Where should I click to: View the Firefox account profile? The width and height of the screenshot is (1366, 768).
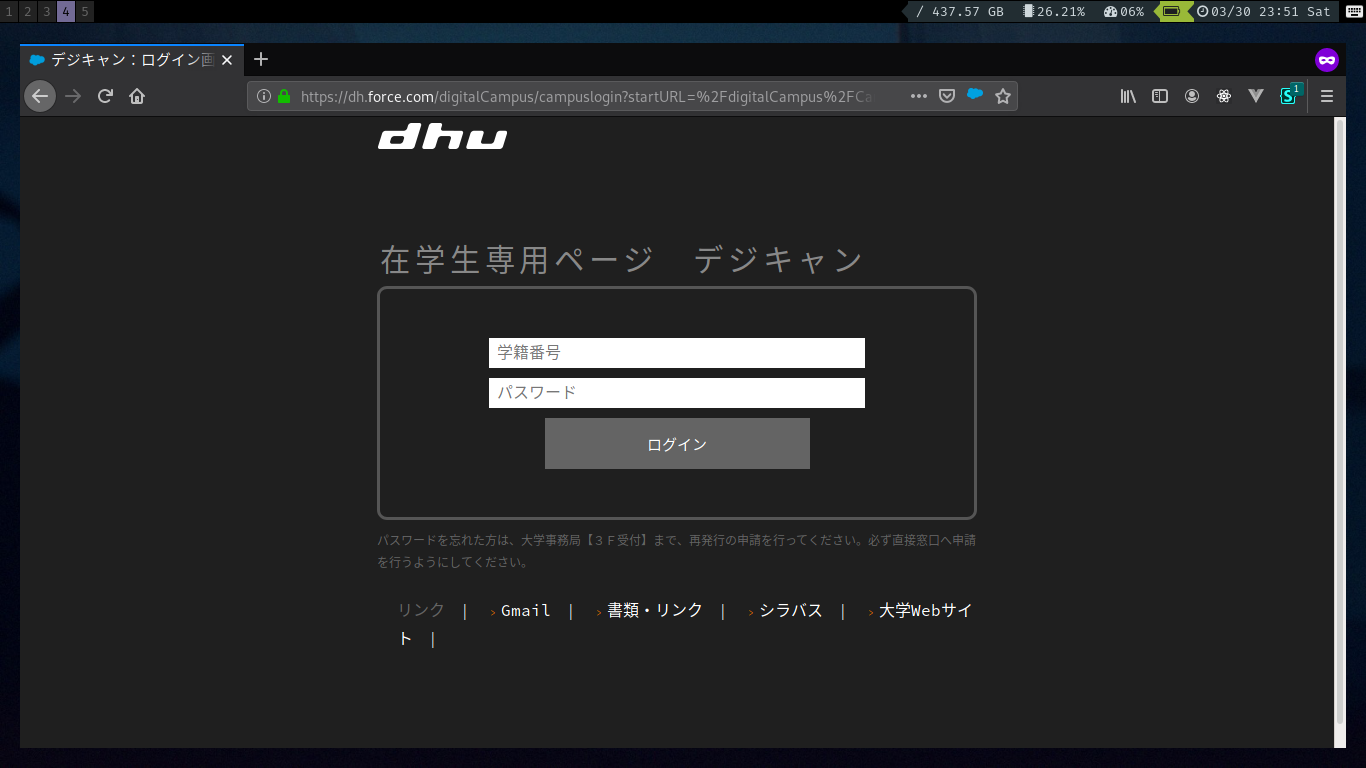tap(1191, 96)
